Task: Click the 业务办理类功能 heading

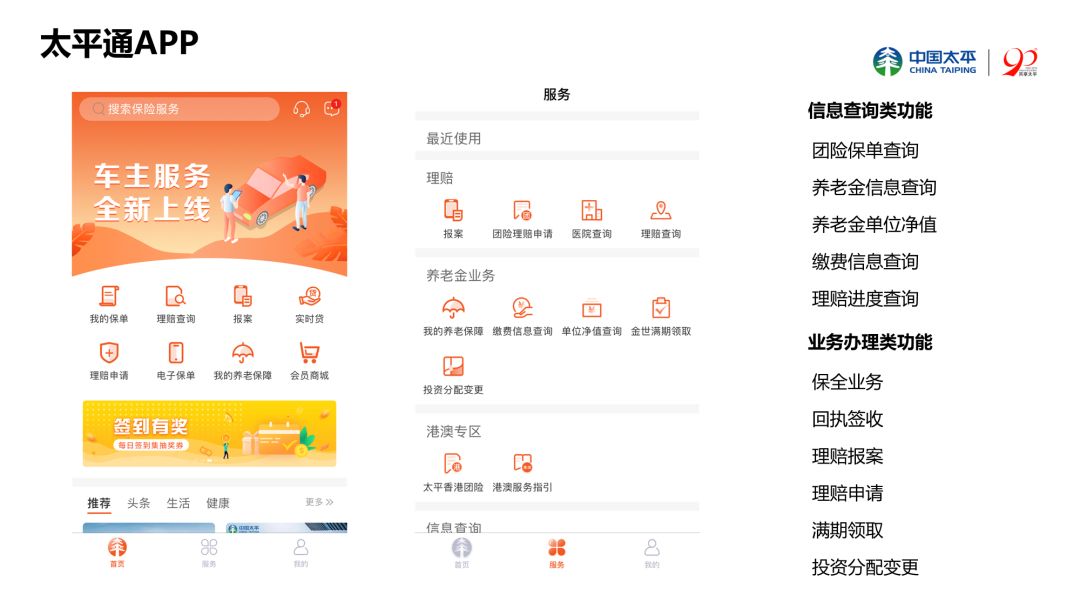Action: 870,342
